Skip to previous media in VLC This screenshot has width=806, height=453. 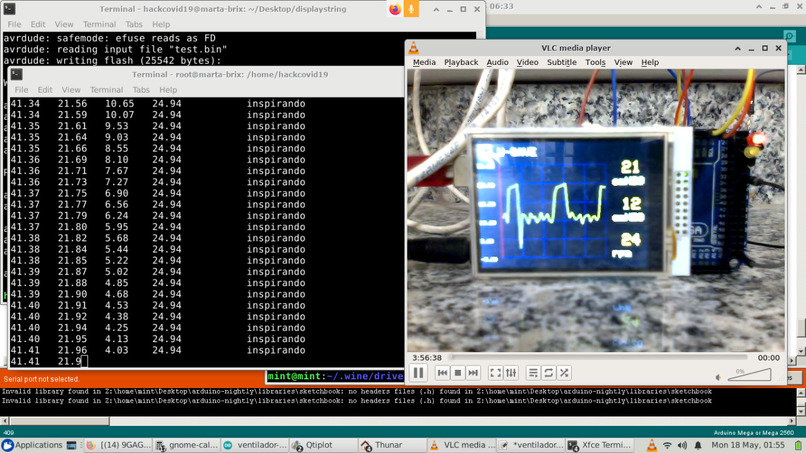click(x=442, y=373)
